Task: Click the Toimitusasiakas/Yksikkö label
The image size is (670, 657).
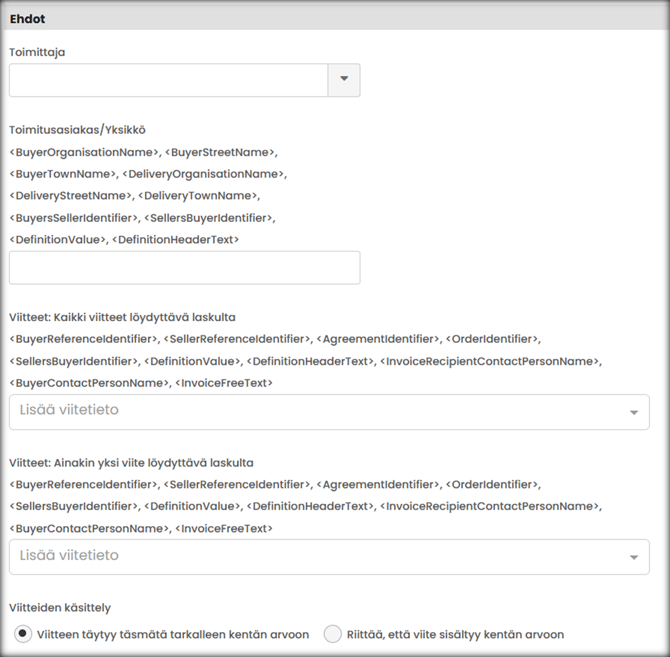Action: pyautogui.click(x=78, y=130)
